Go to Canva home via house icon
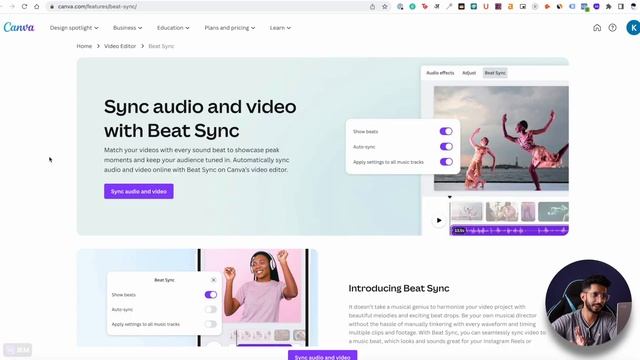The image size is (640, 360). tap(597, 28)
